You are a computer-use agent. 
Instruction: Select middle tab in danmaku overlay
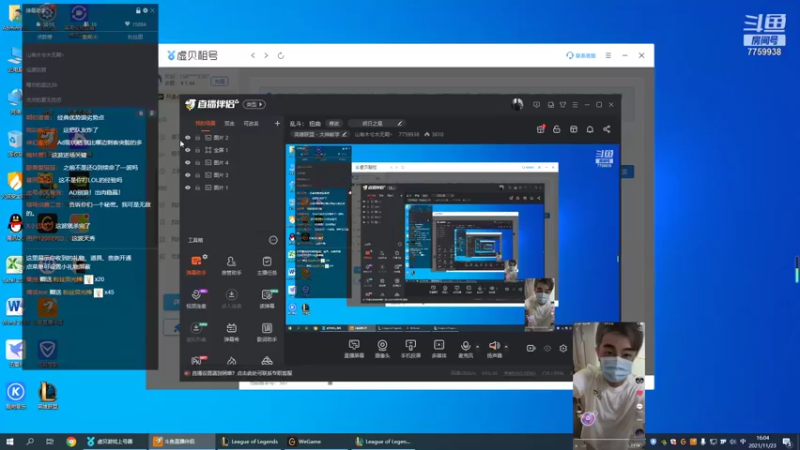(x=90, y=37)
